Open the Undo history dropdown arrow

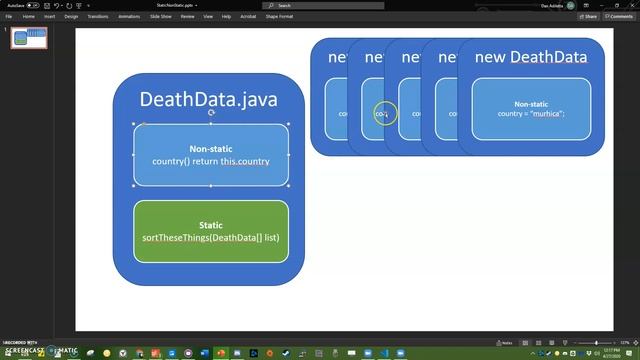pos(62,6)
